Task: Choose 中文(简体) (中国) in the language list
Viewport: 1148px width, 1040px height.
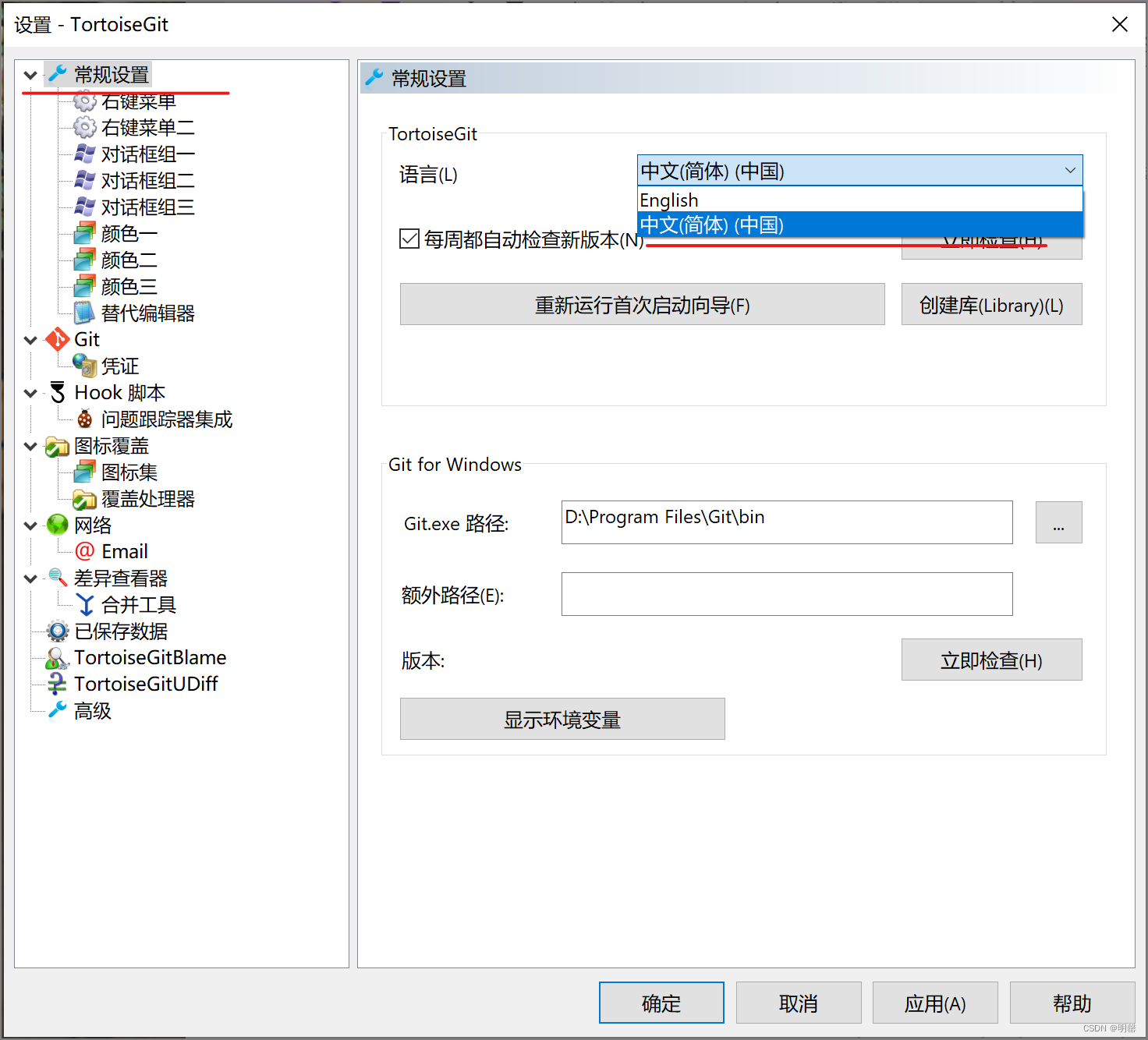Action: [x=859, y=225]
